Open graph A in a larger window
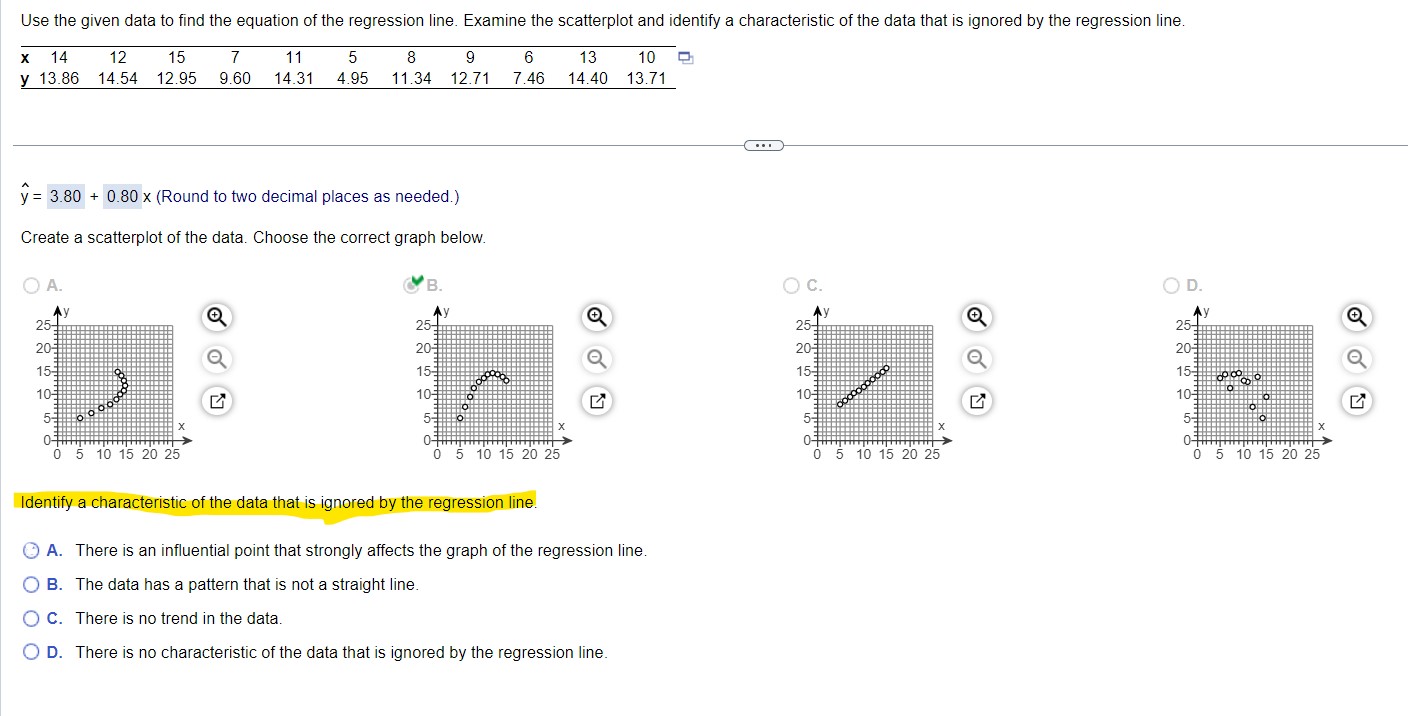Viewport: 1408px width, 716px height. tap(214, 400)
